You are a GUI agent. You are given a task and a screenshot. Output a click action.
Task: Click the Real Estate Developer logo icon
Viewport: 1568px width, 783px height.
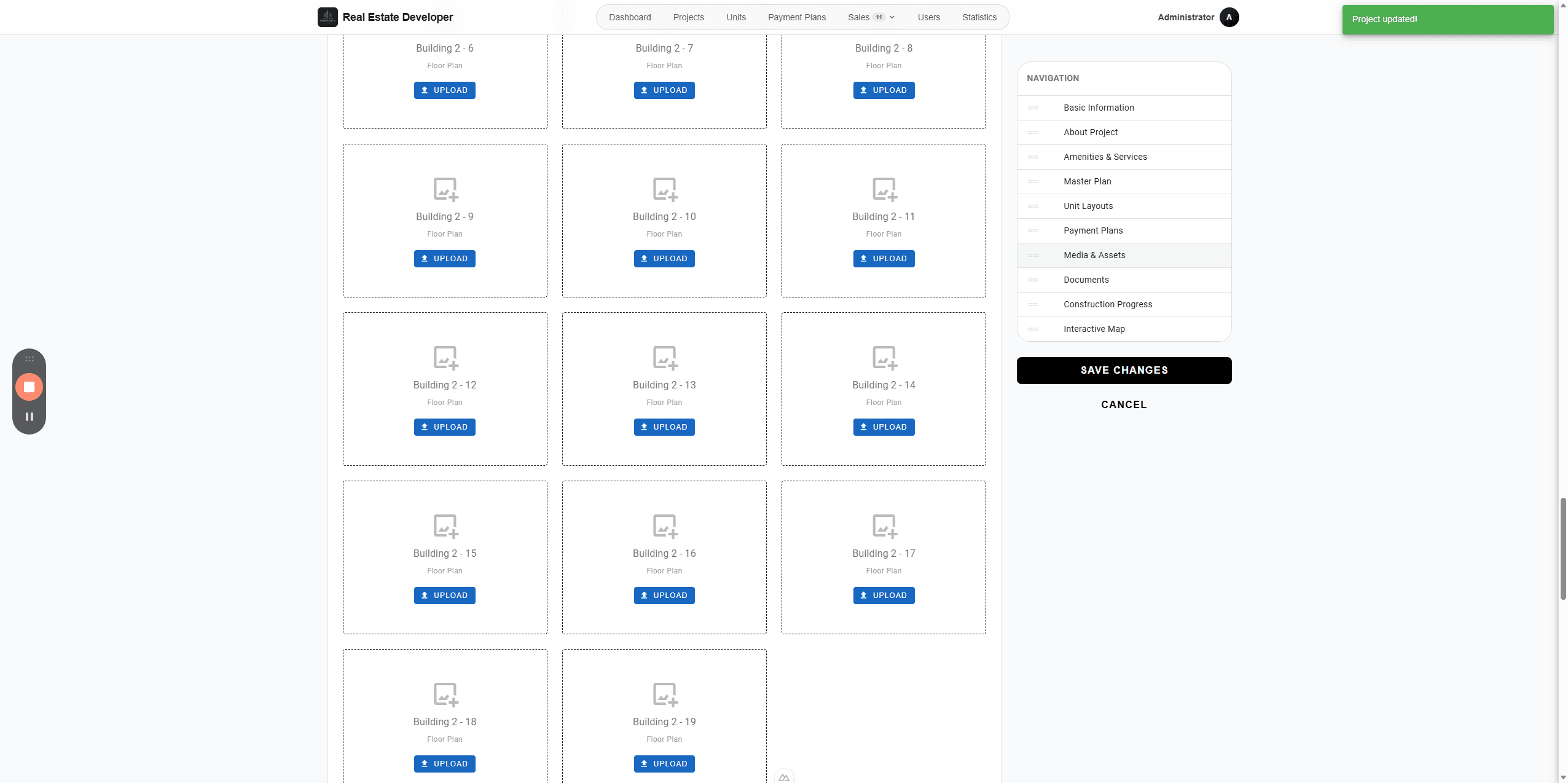[x=327, y=17]
